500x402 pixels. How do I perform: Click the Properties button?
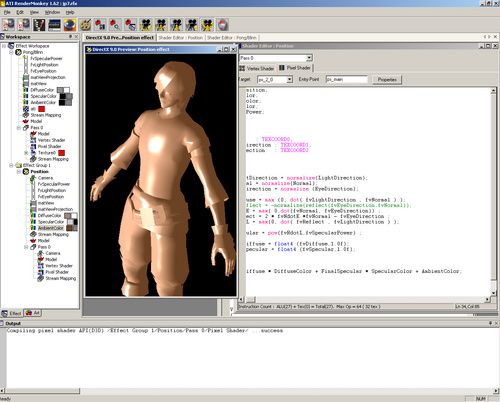[x=387, y=80]
